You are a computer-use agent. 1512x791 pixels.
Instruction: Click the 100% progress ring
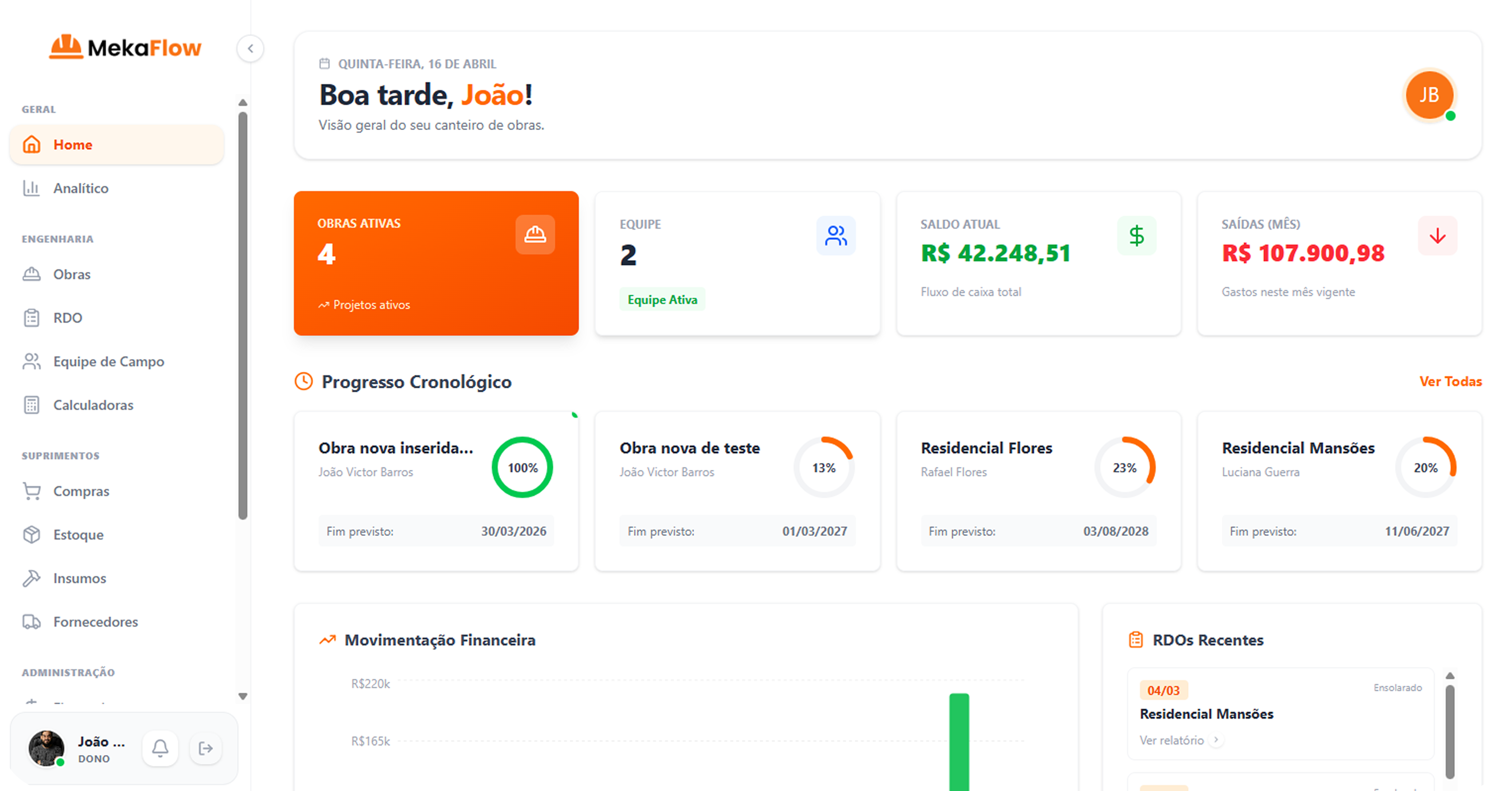pyautogui.click(x=522, y=467)
